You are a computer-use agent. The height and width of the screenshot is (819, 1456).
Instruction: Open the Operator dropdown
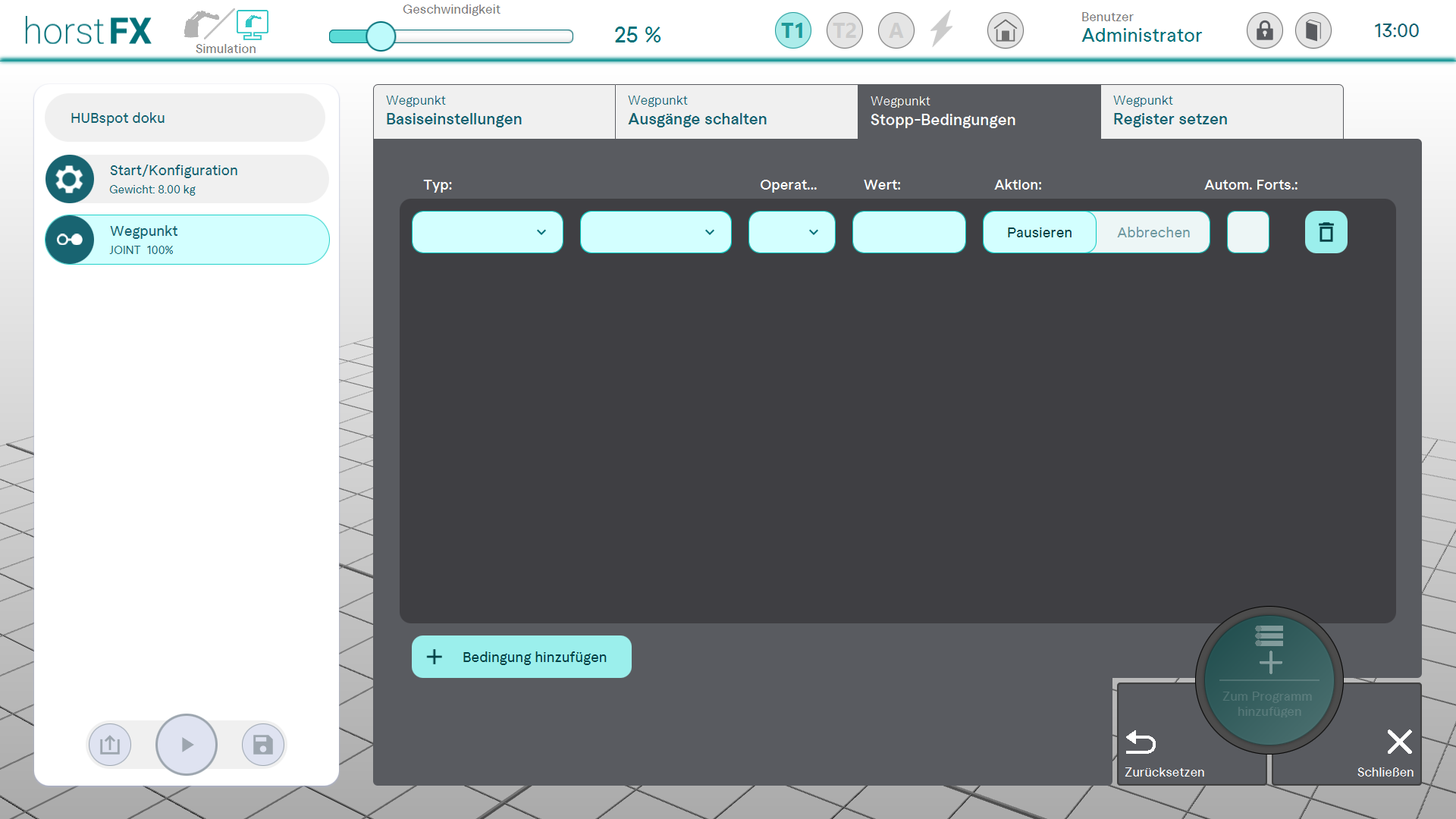point(791,232)
